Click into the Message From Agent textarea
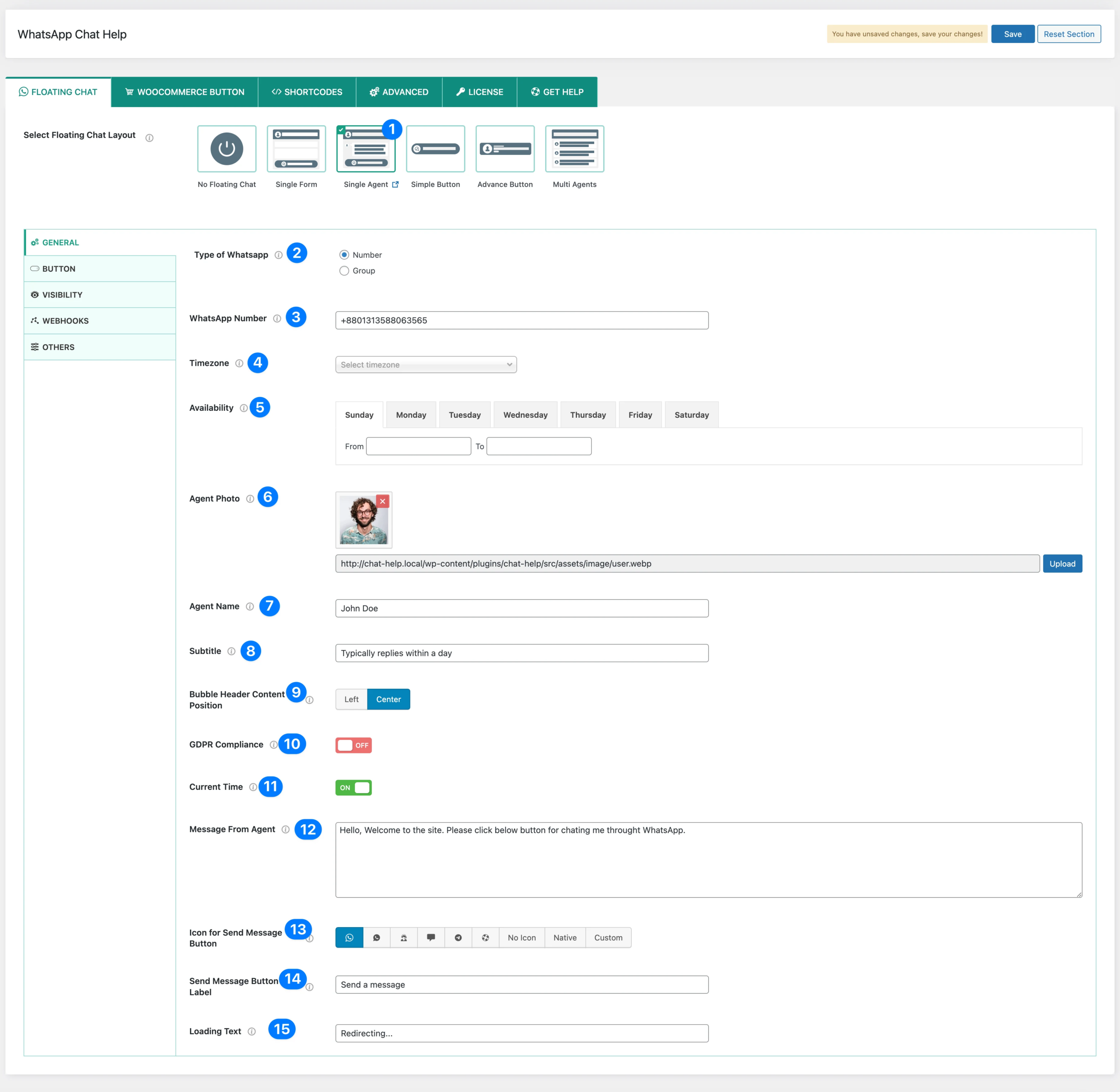 [709, 860]
